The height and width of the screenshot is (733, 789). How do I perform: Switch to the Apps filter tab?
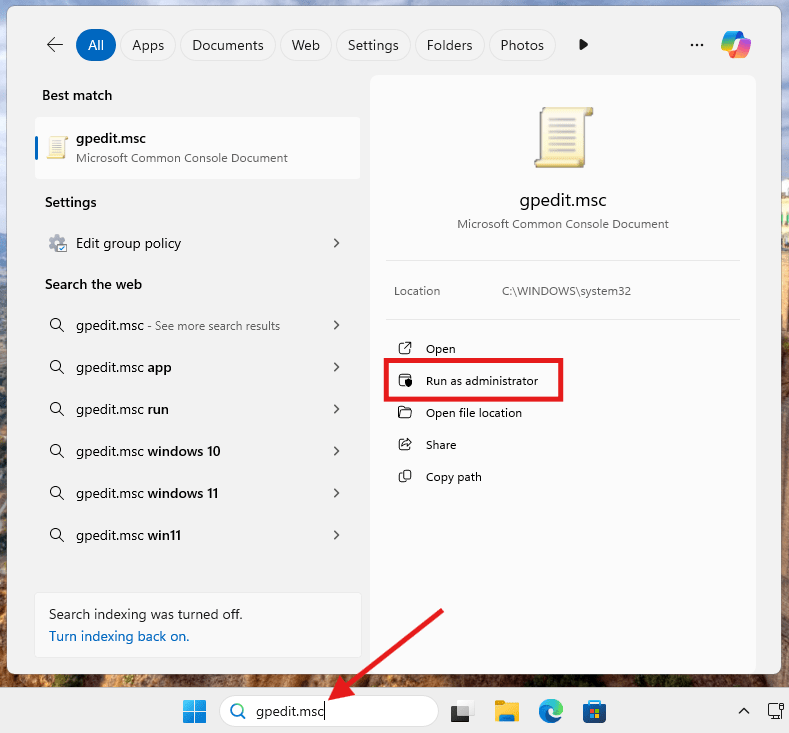pyautogui.click(x=148, y=45)
